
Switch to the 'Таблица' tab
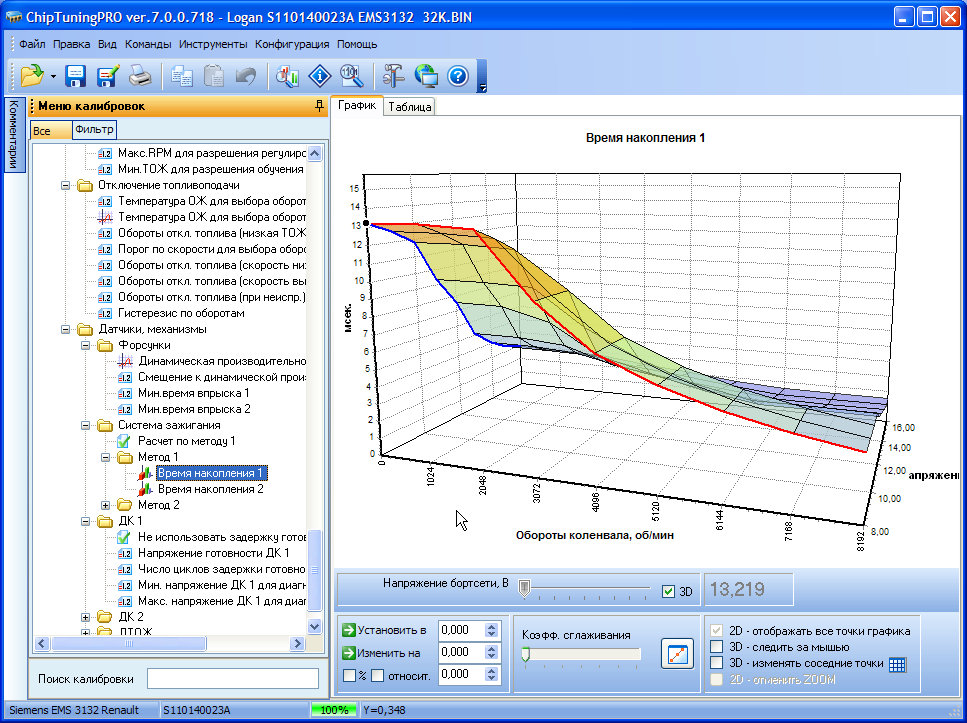[409, 107]
